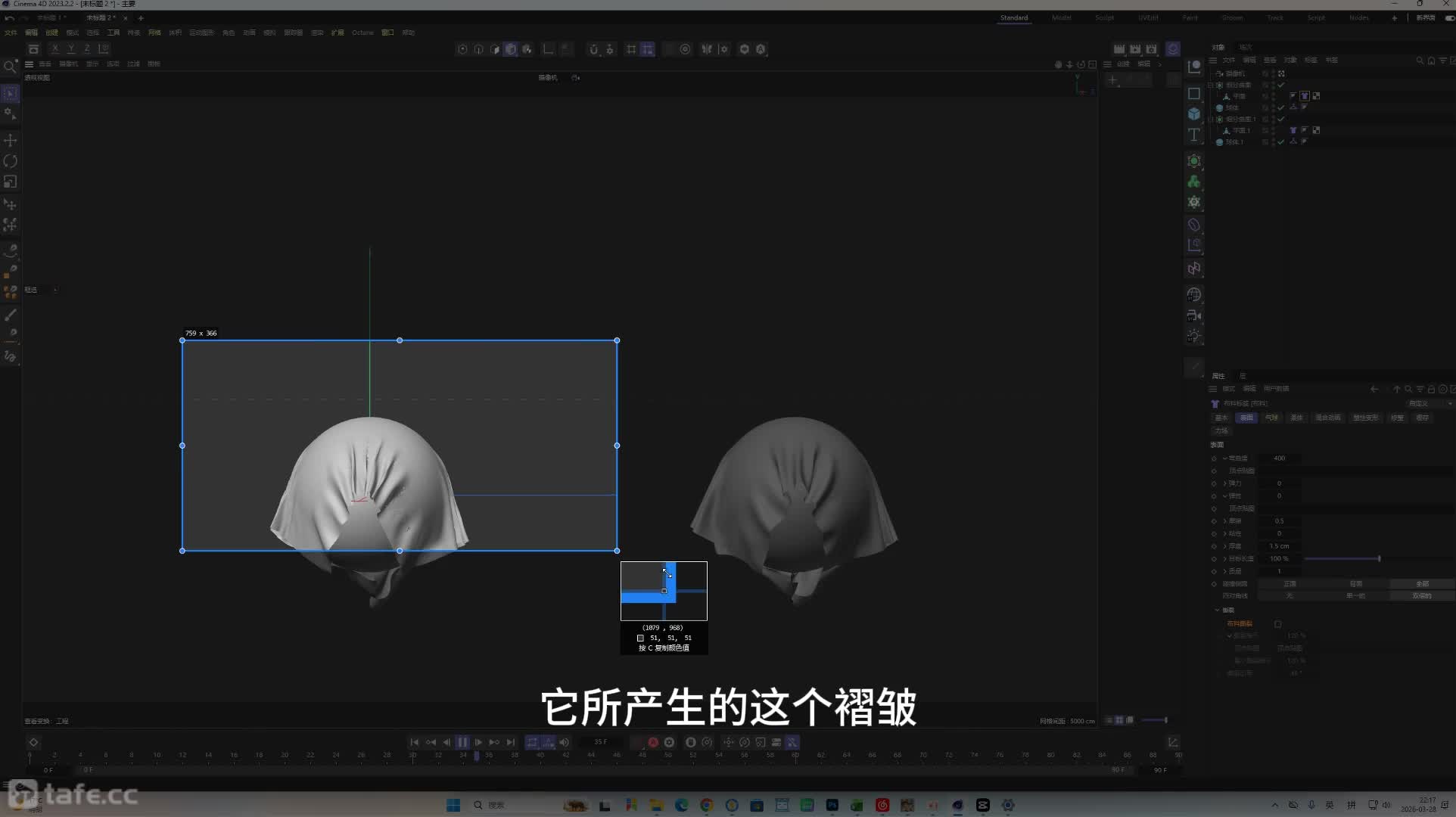Switch to the Model layout tab

point(1061,17)
